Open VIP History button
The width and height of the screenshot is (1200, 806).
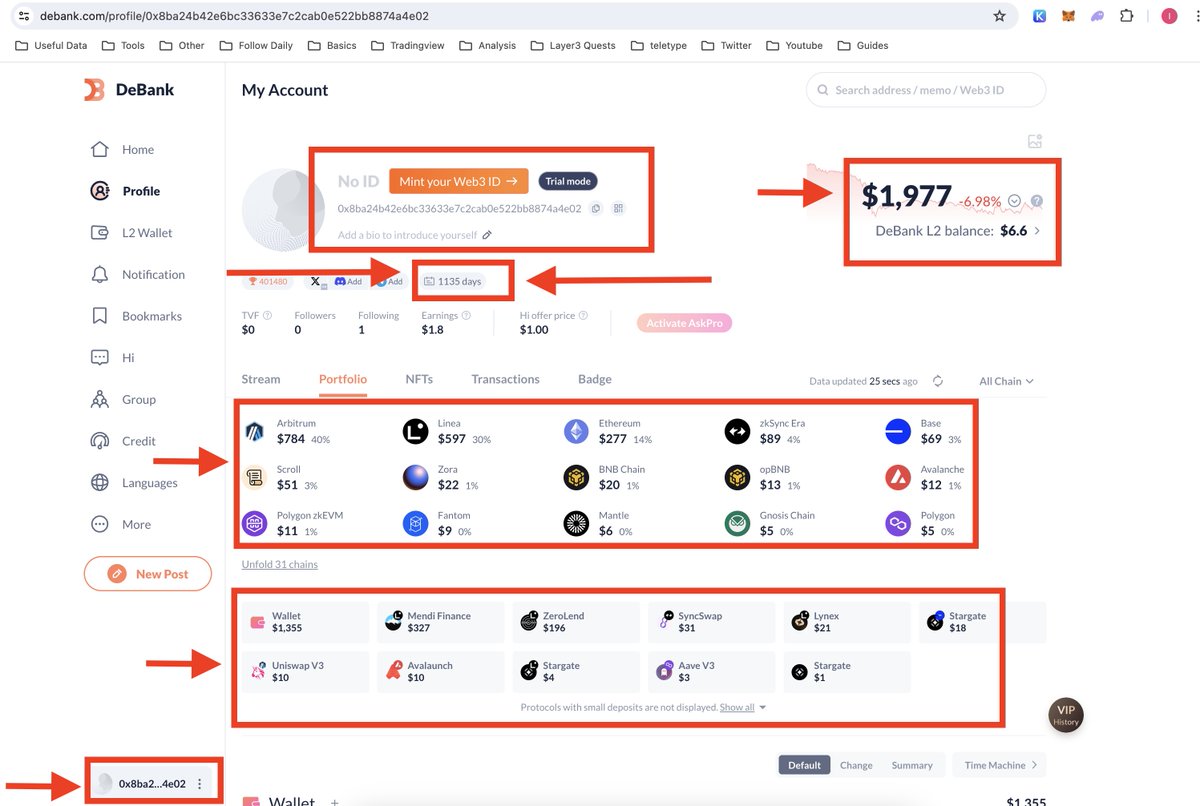1066,715
